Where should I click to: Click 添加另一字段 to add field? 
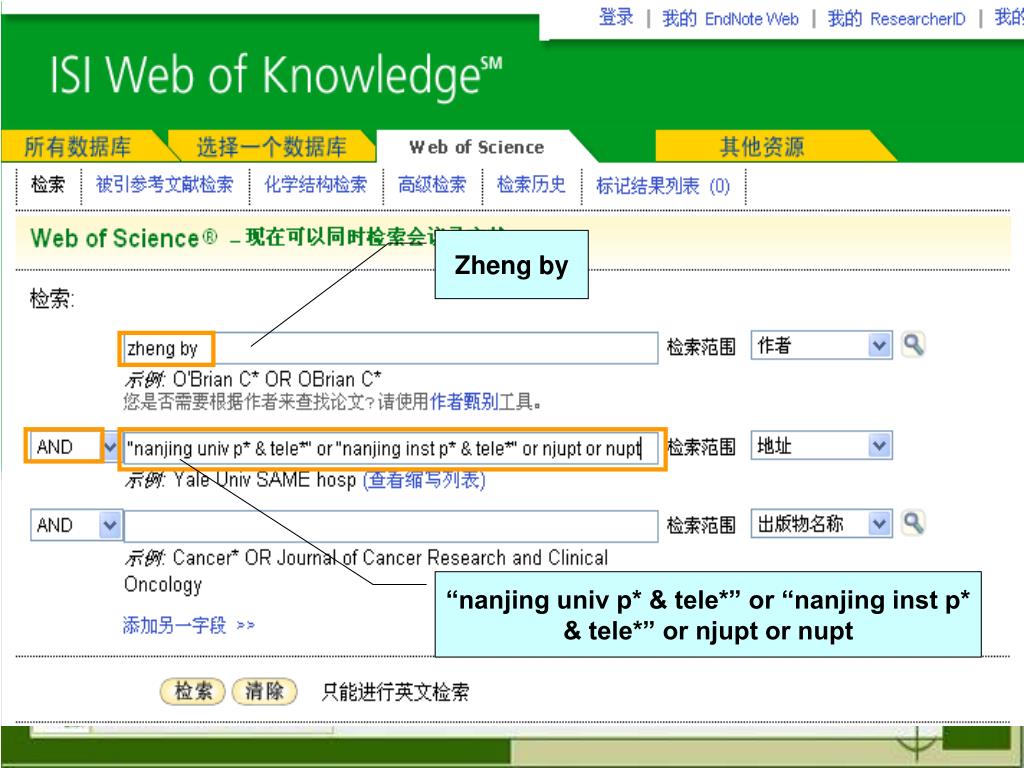188,625
